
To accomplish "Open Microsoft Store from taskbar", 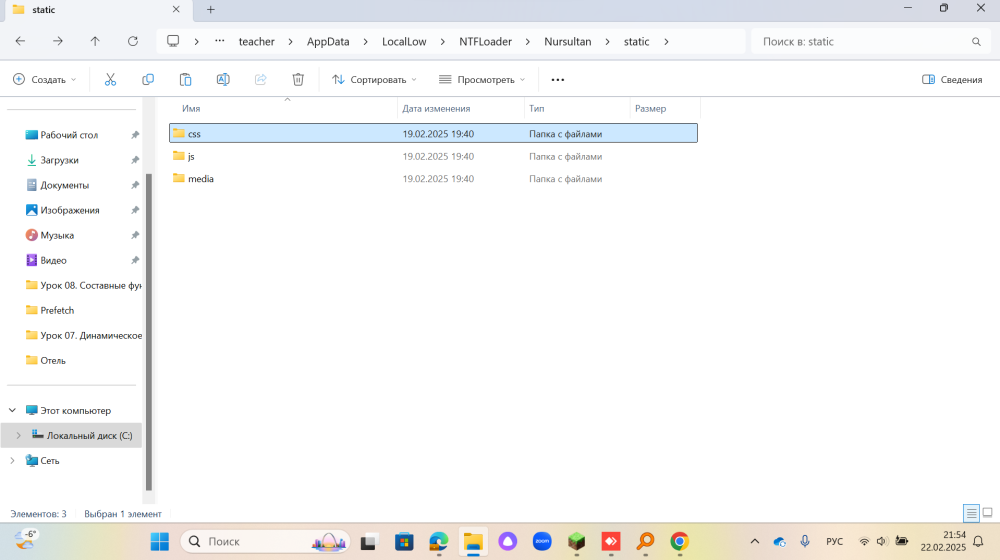I will click(x=404, y=542).
